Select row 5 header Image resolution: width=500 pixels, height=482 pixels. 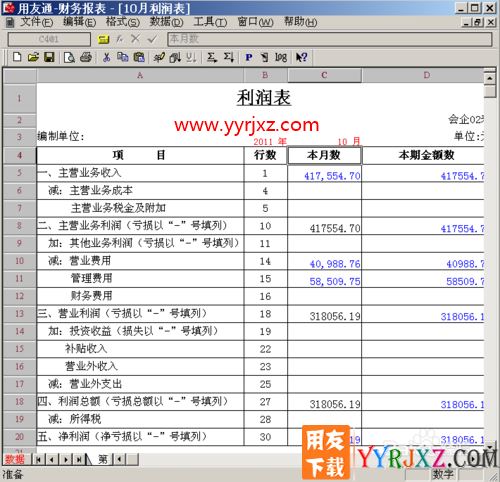19,173
